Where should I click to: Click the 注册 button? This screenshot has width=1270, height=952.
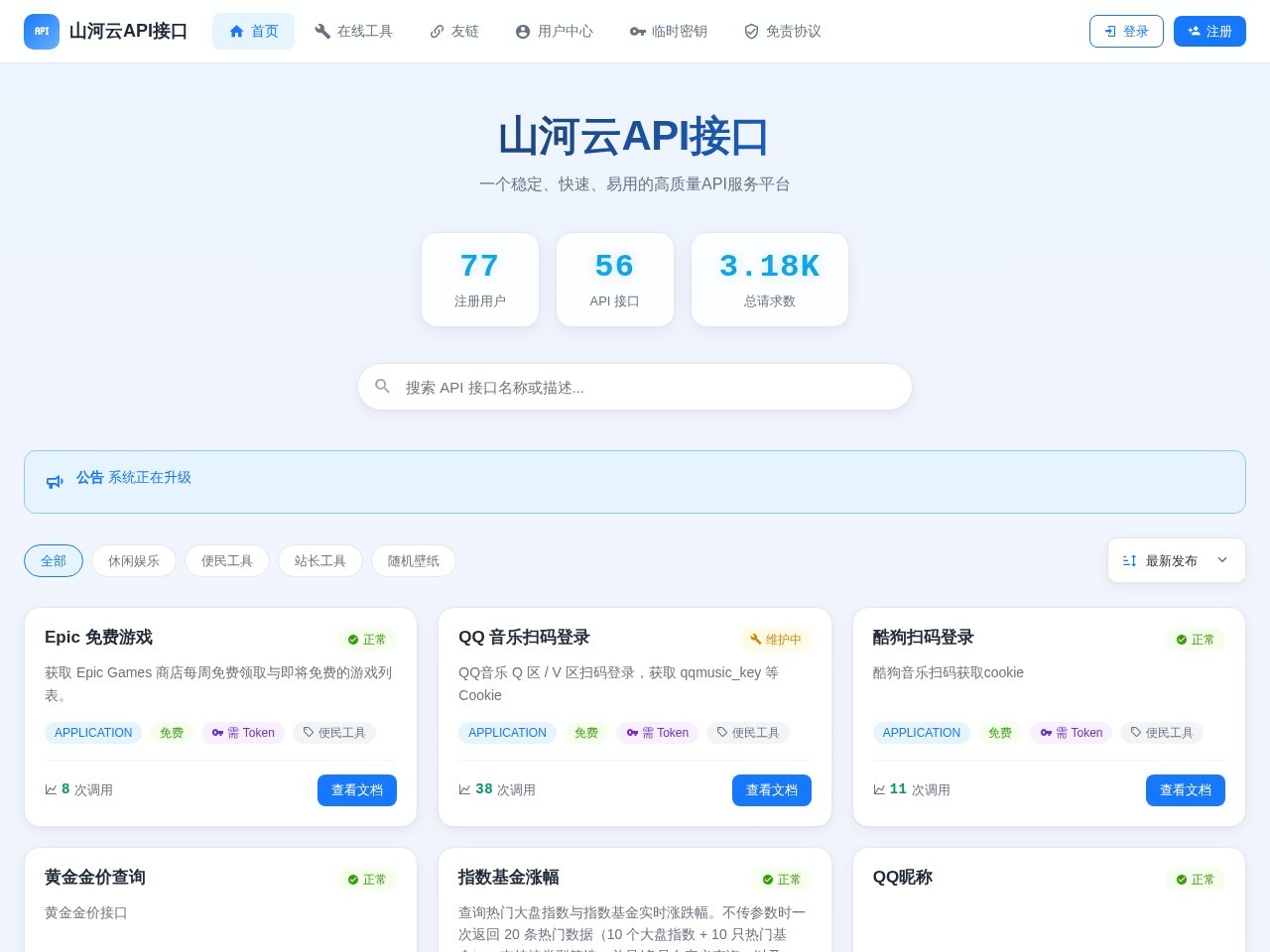1209,32
